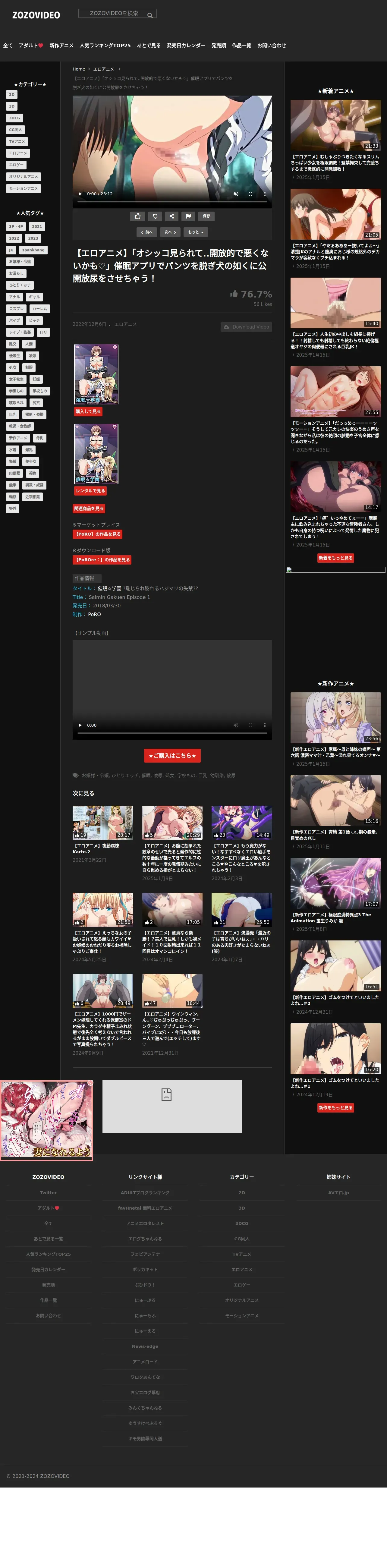Click the flag report icon
Image resolution: width=387 pixels, height=1568 pixels.
tap(189, 216)
